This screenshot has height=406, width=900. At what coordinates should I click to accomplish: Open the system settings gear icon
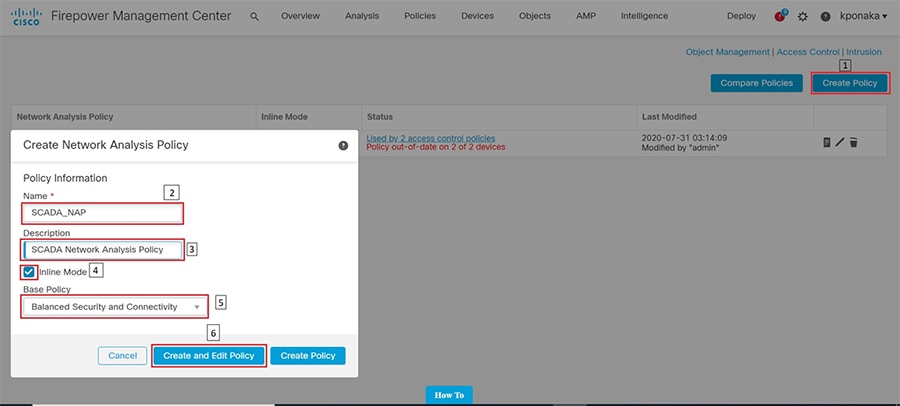803,17
